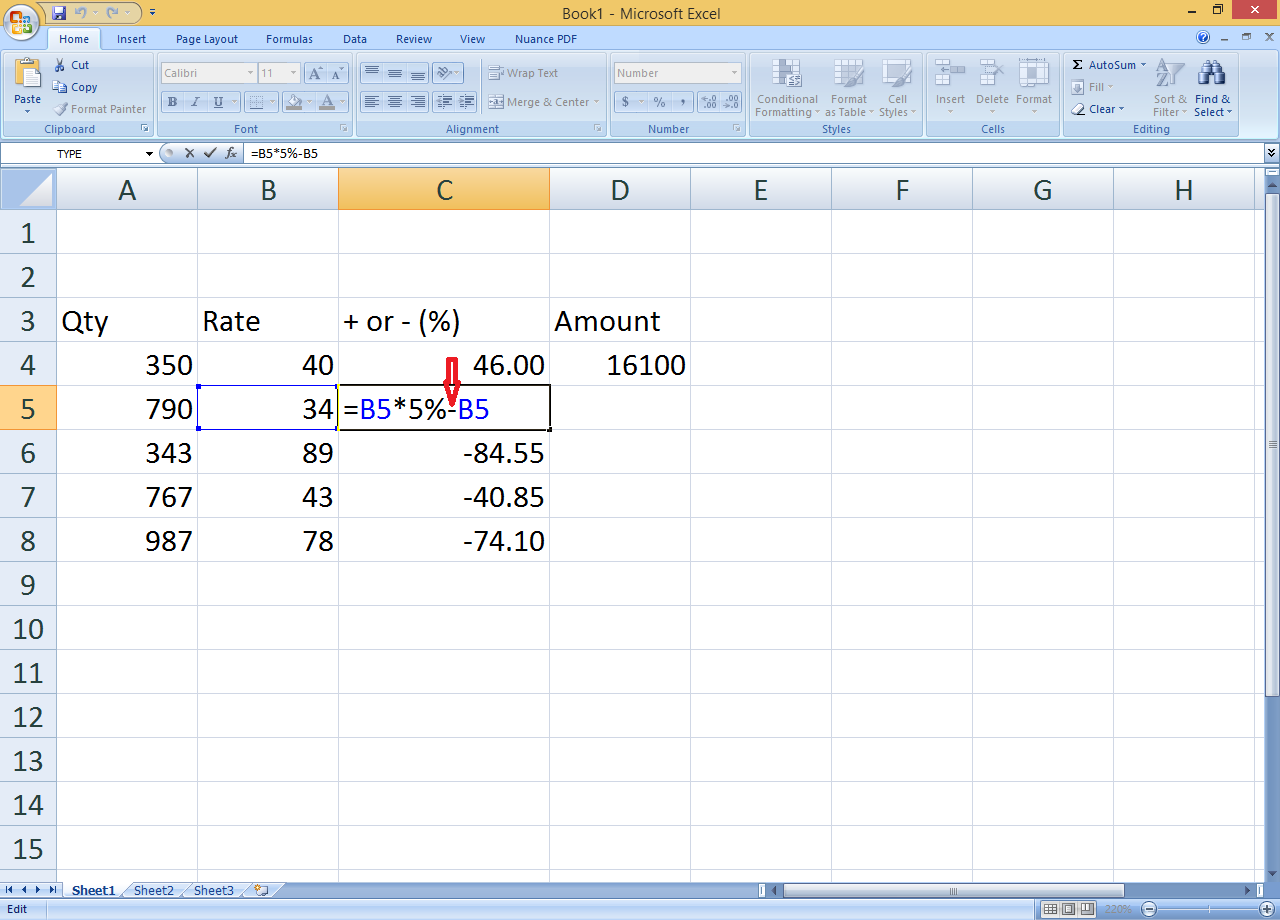Open Microsoft Office Excel Help question icon
This screenshot has height=920, width=1280.
coord(1203,37)
